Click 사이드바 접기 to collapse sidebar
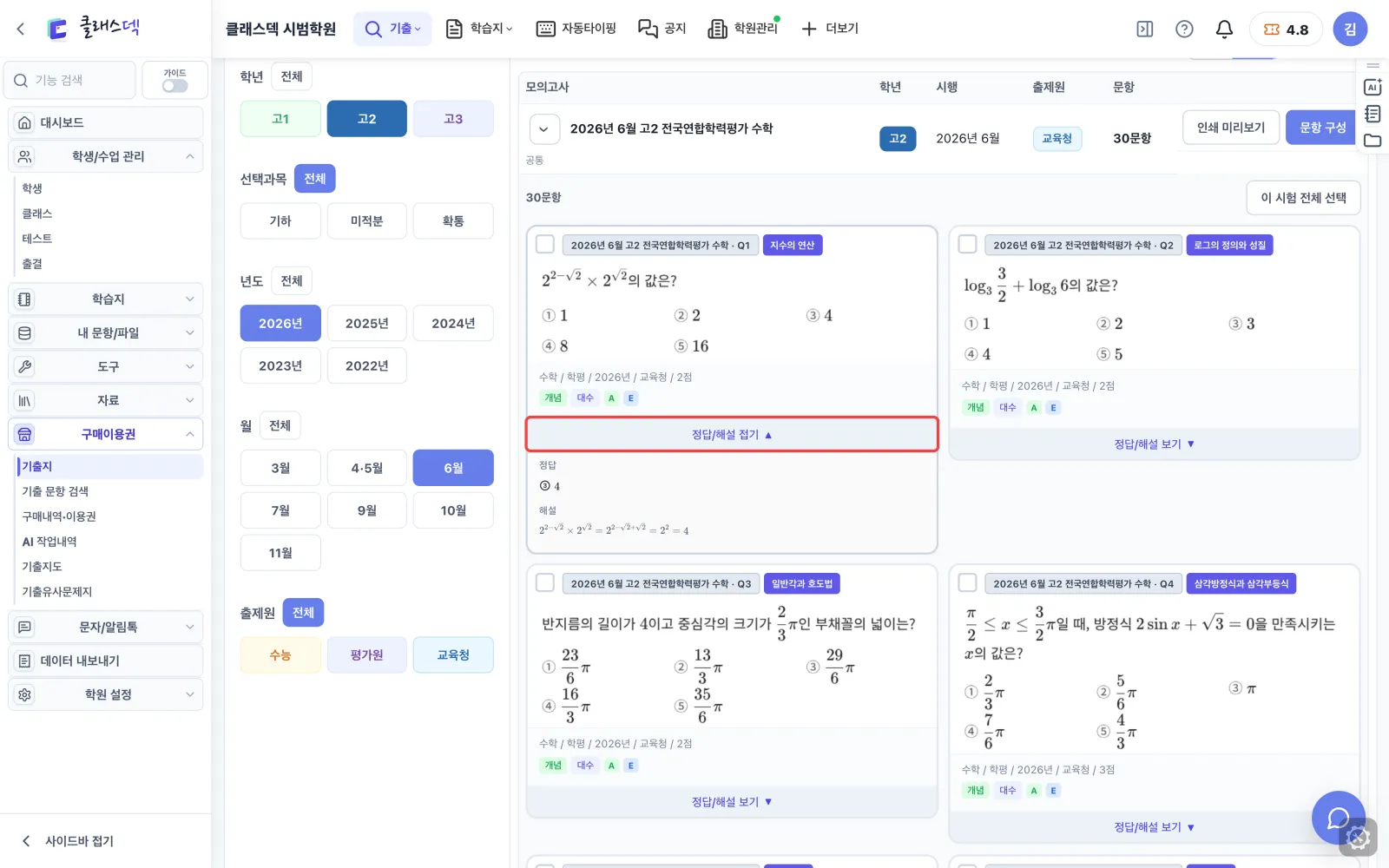 (x=68, y=840)
